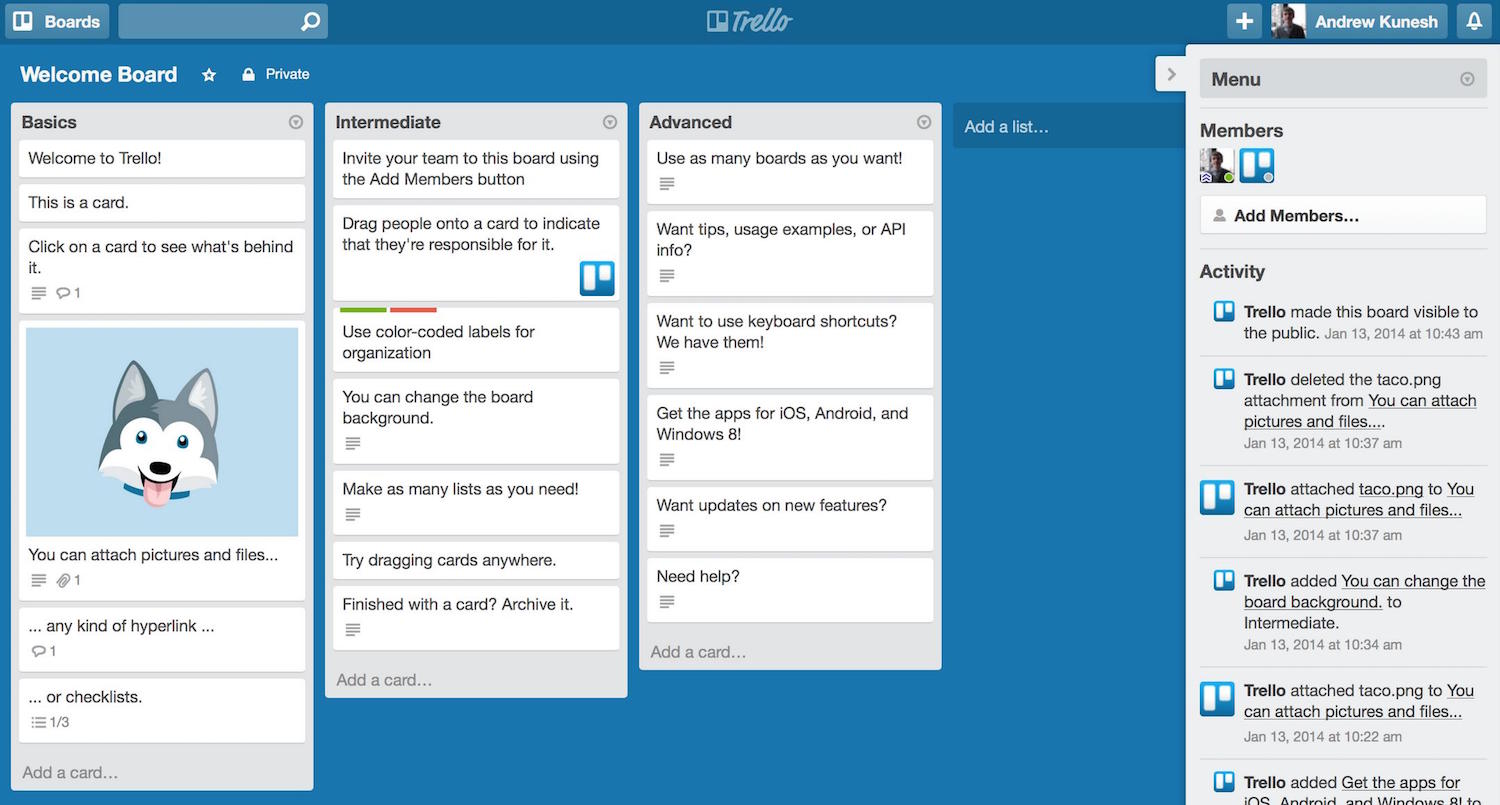Open the Welcome to Trello! card

[x=162, y=158]
